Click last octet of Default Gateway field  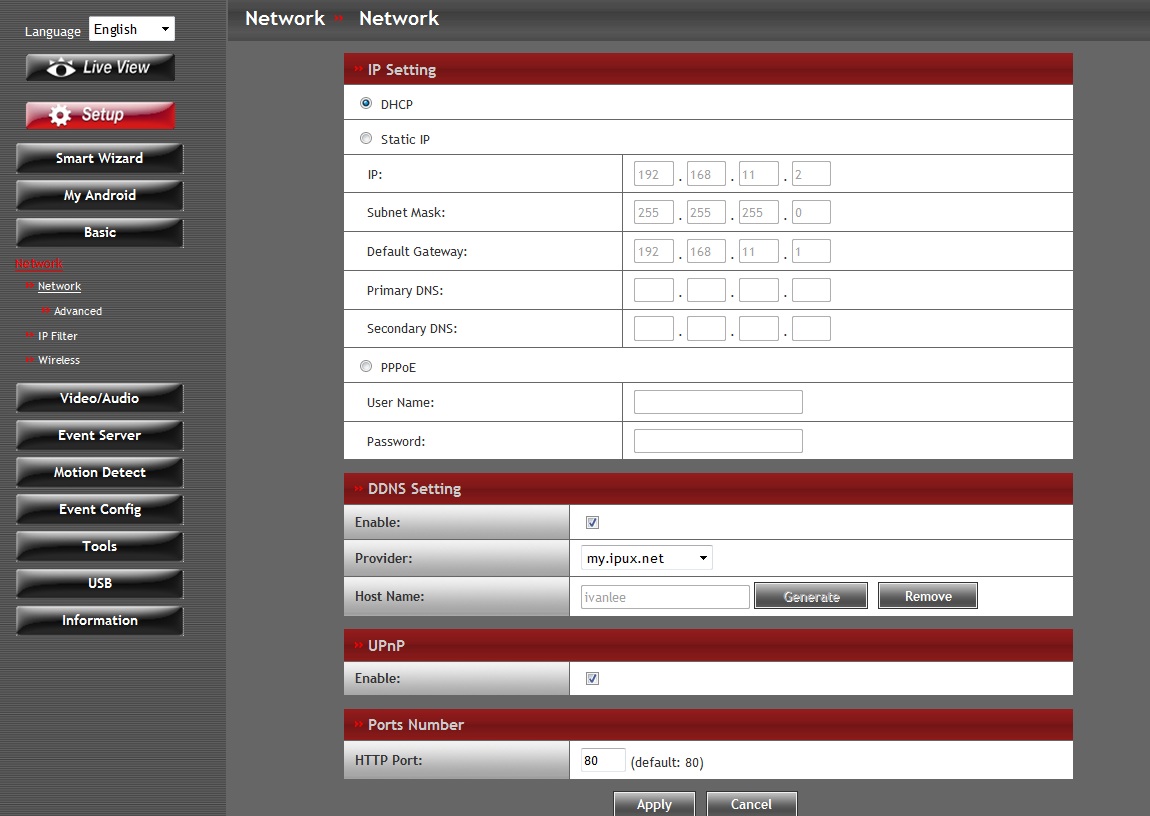point(811,251)
